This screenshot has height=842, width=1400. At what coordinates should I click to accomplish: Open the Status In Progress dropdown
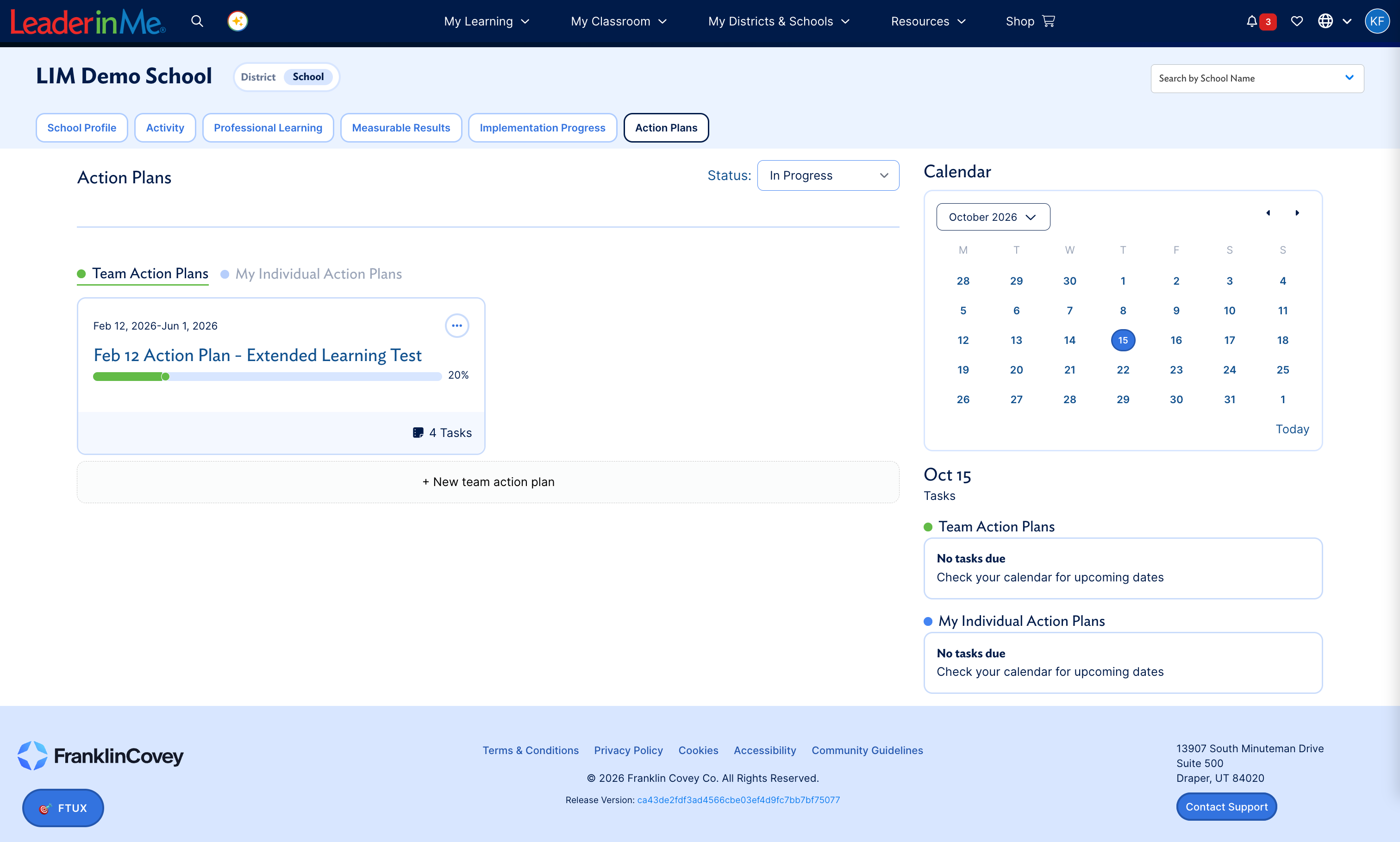click(828, 175)
